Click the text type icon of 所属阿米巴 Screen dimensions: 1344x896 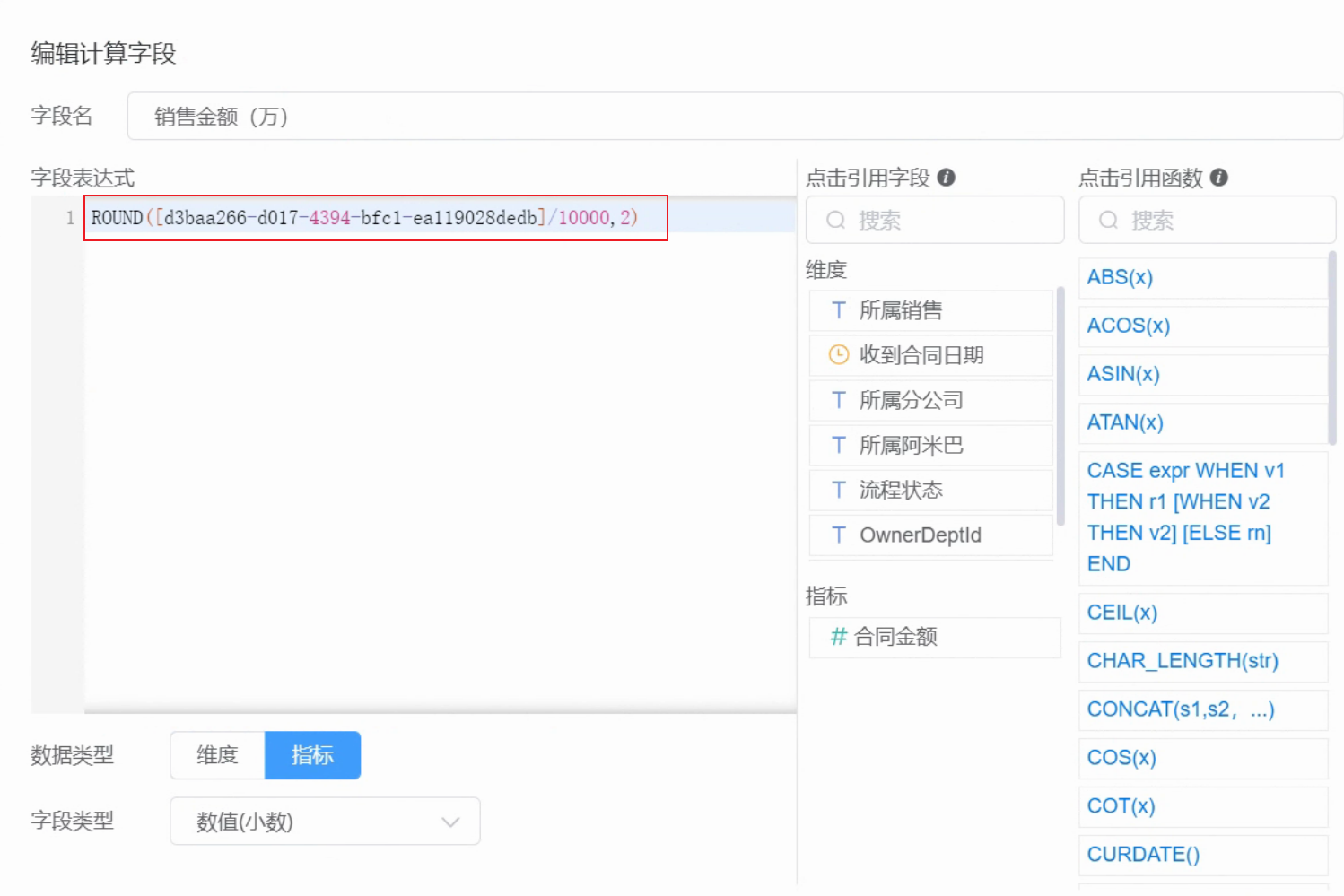coord(839,445)
